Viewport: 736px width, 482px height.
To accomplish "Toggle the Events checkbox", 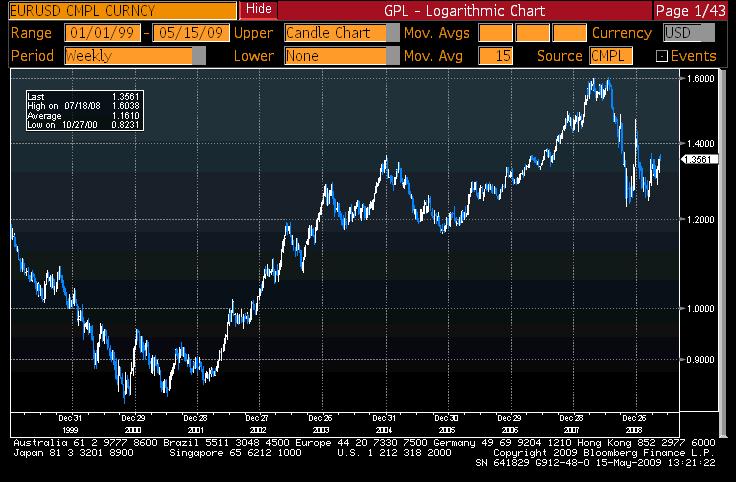I will click(x=661, y=56).
